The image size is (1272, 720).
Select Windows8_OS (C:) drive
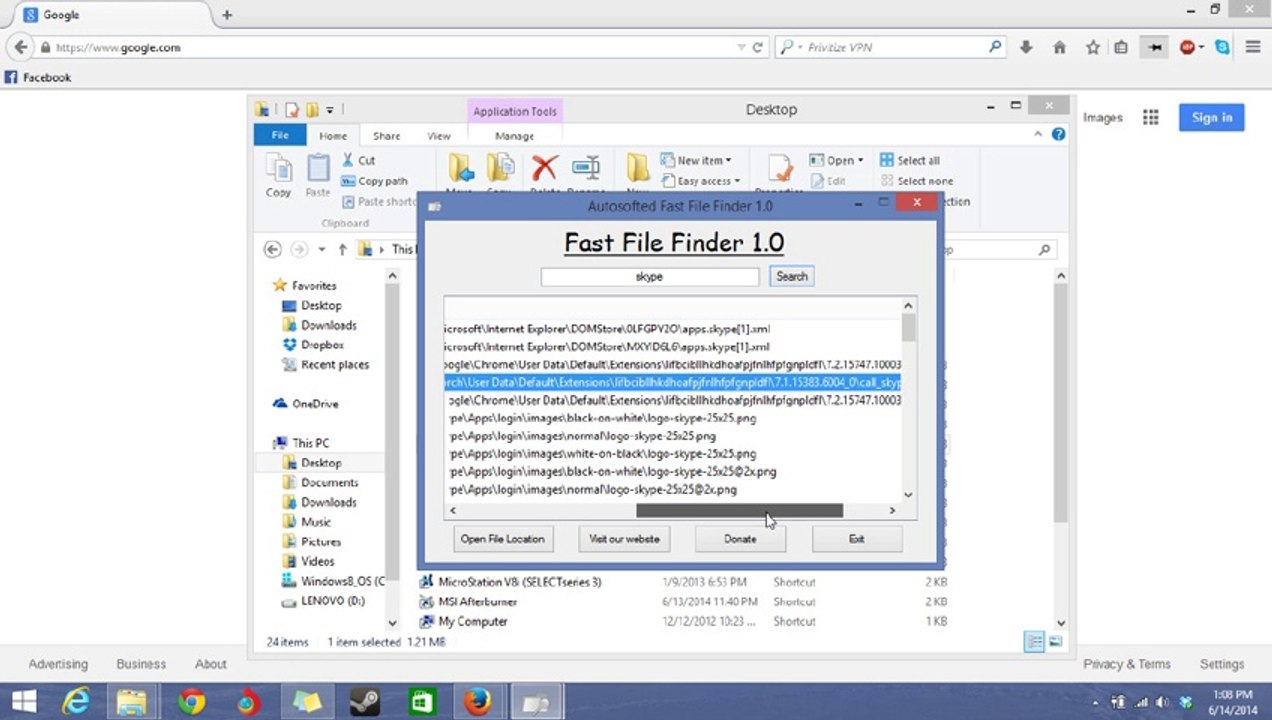(333, 581)
